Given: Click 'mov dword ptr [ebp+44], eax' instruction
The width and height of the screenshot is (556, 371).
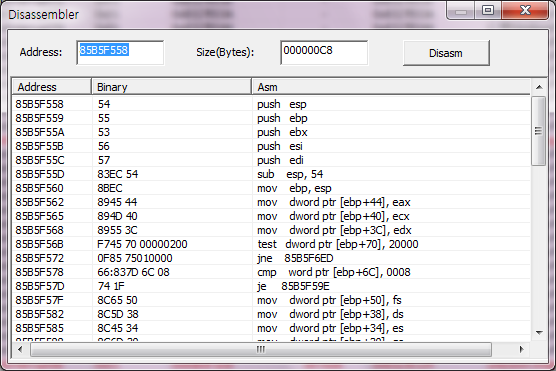Looking at the screenshot, I should [334, 202].
